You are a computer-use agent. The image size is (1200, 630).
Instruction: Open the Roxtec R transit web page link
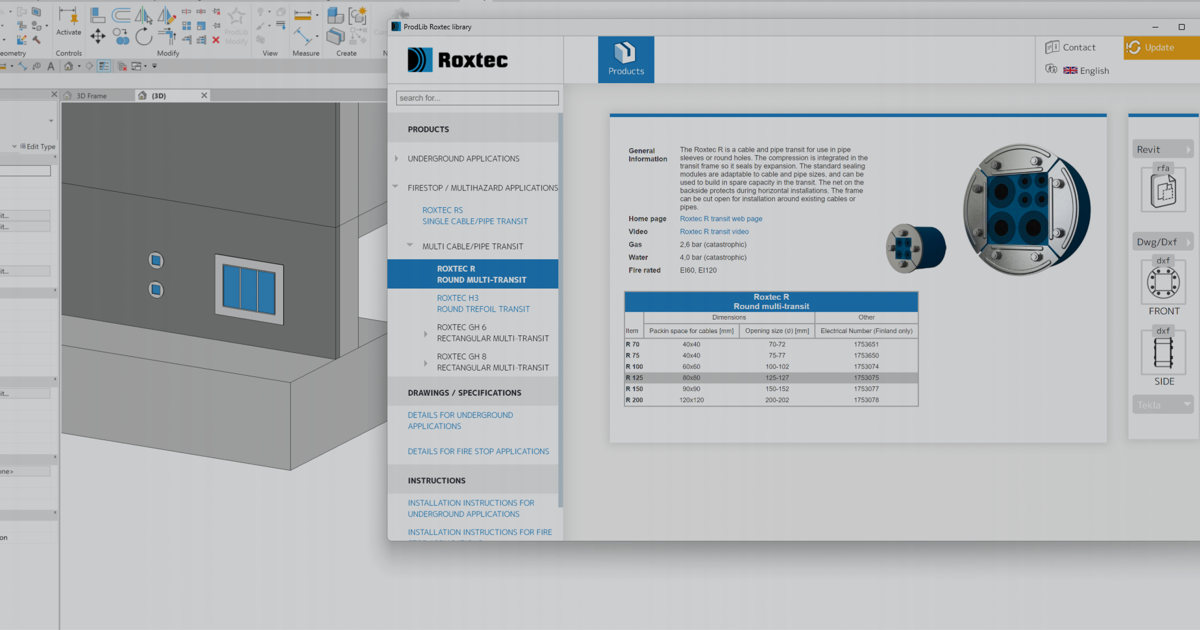click(721, 218)
